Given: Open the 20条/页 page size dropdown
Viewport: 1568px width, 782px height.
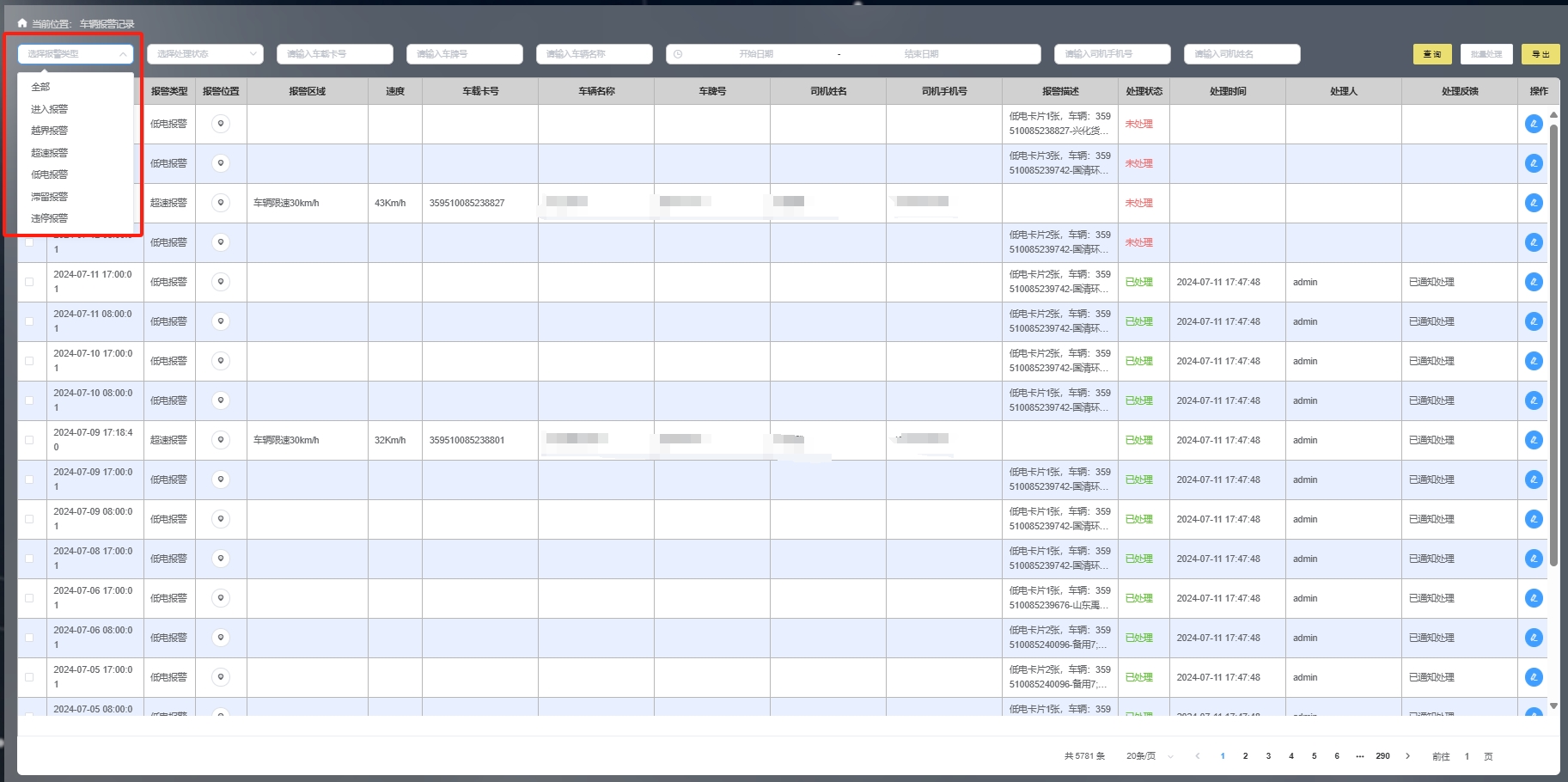Looking at the screenshot, I should point(1149,756).
